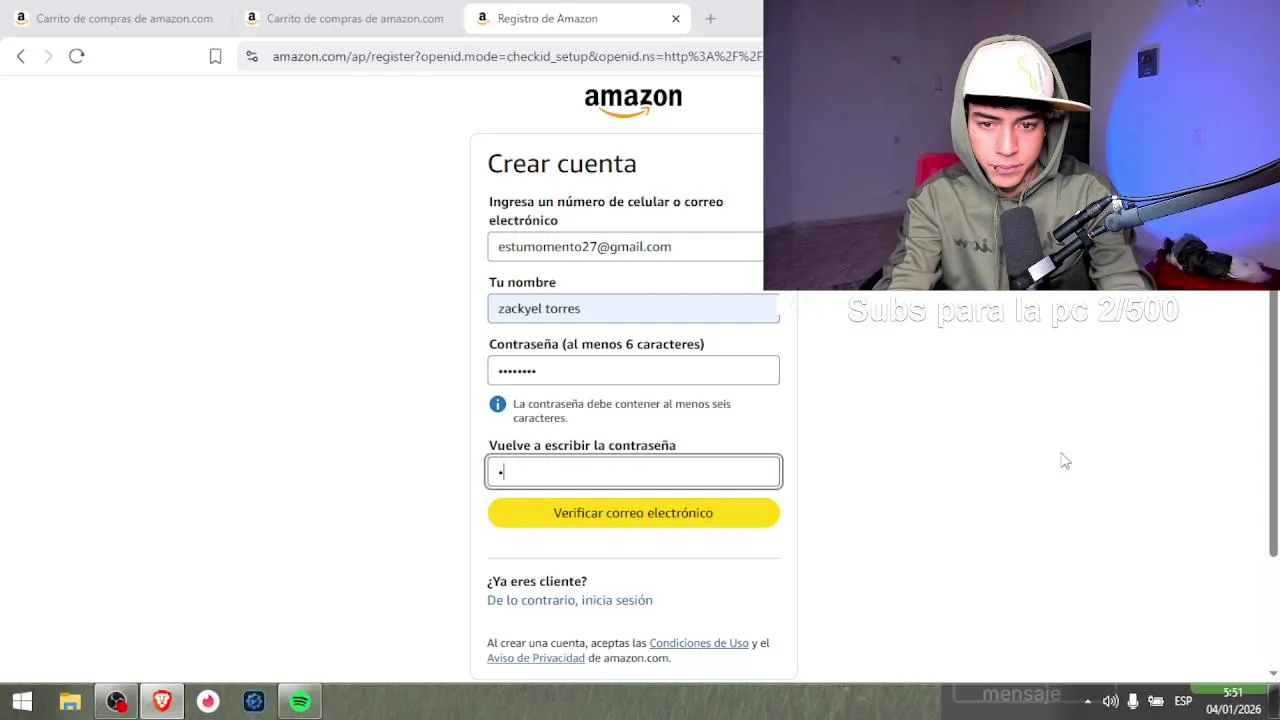Open Spotify from the taskbar

(x=300, y=702)
